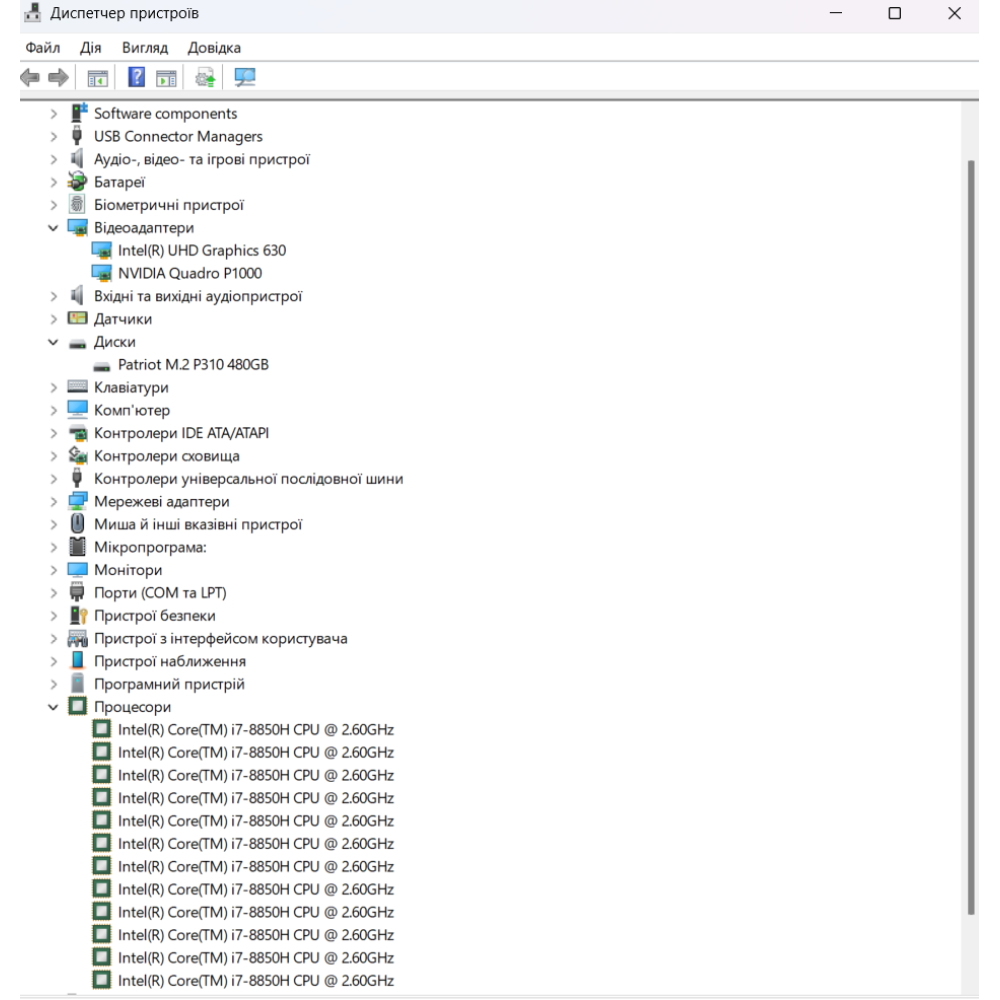Screen dimensions: 1000x1000
Task: Open the Дія menu
Action: point(91,48)
